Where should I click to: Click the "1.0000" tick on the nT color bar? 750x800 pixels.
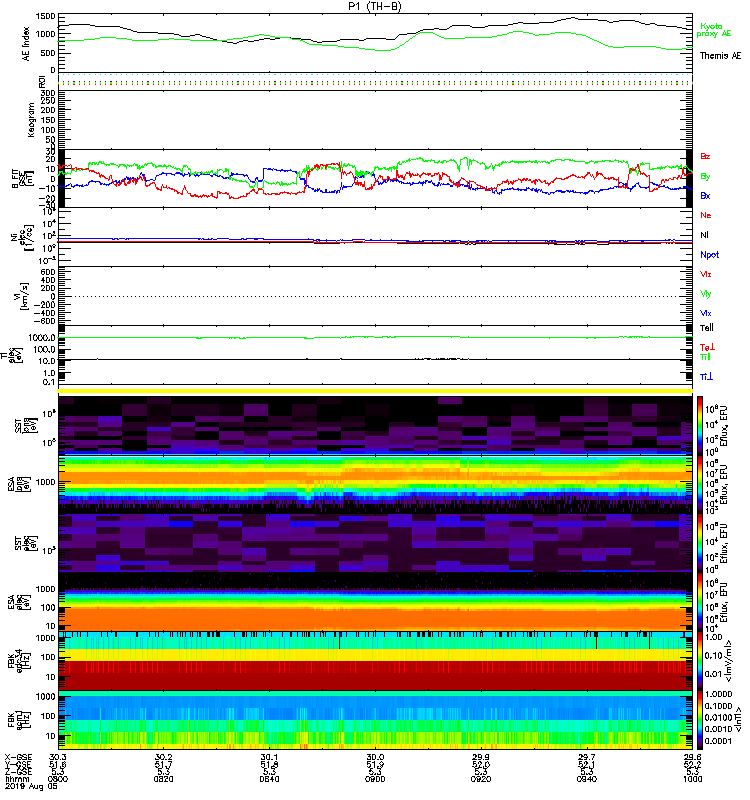pos(718,694)
